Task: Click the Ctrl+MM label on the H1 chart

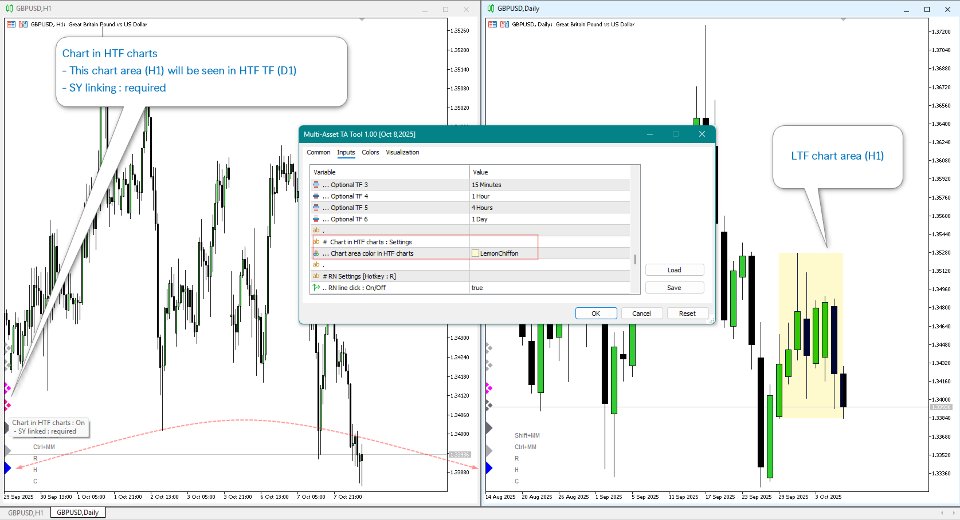Action: [x=44, y=447]
